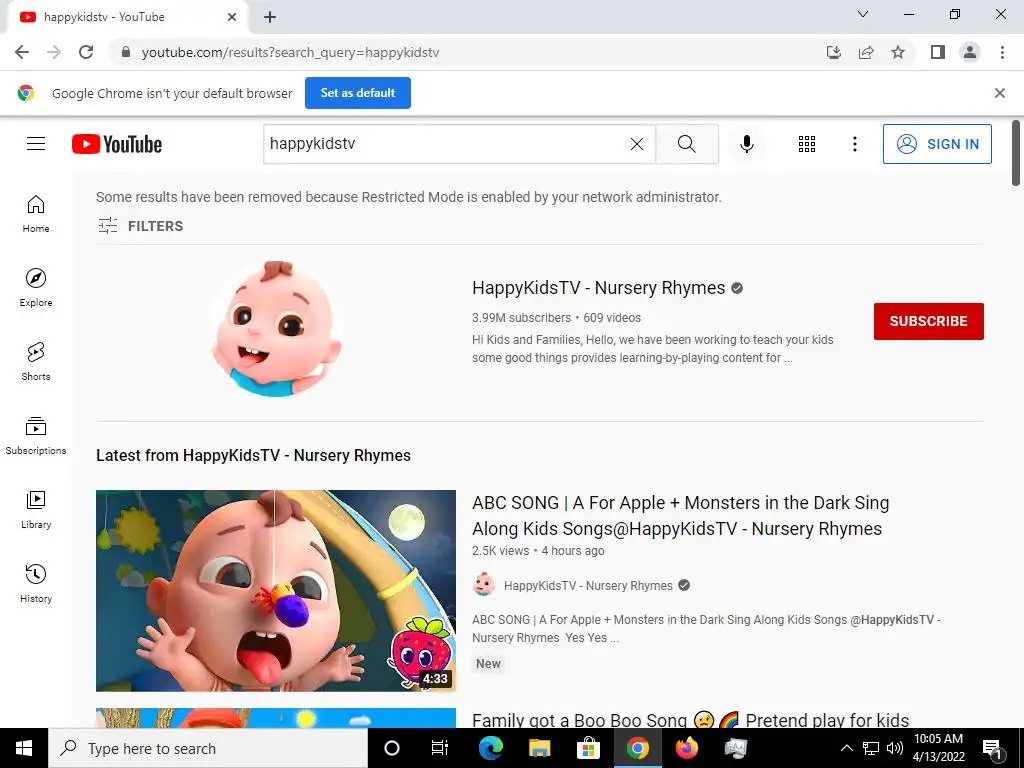Show hidden system tray icons
Viewport: 1024px width, 768px height.
[846, 748]
